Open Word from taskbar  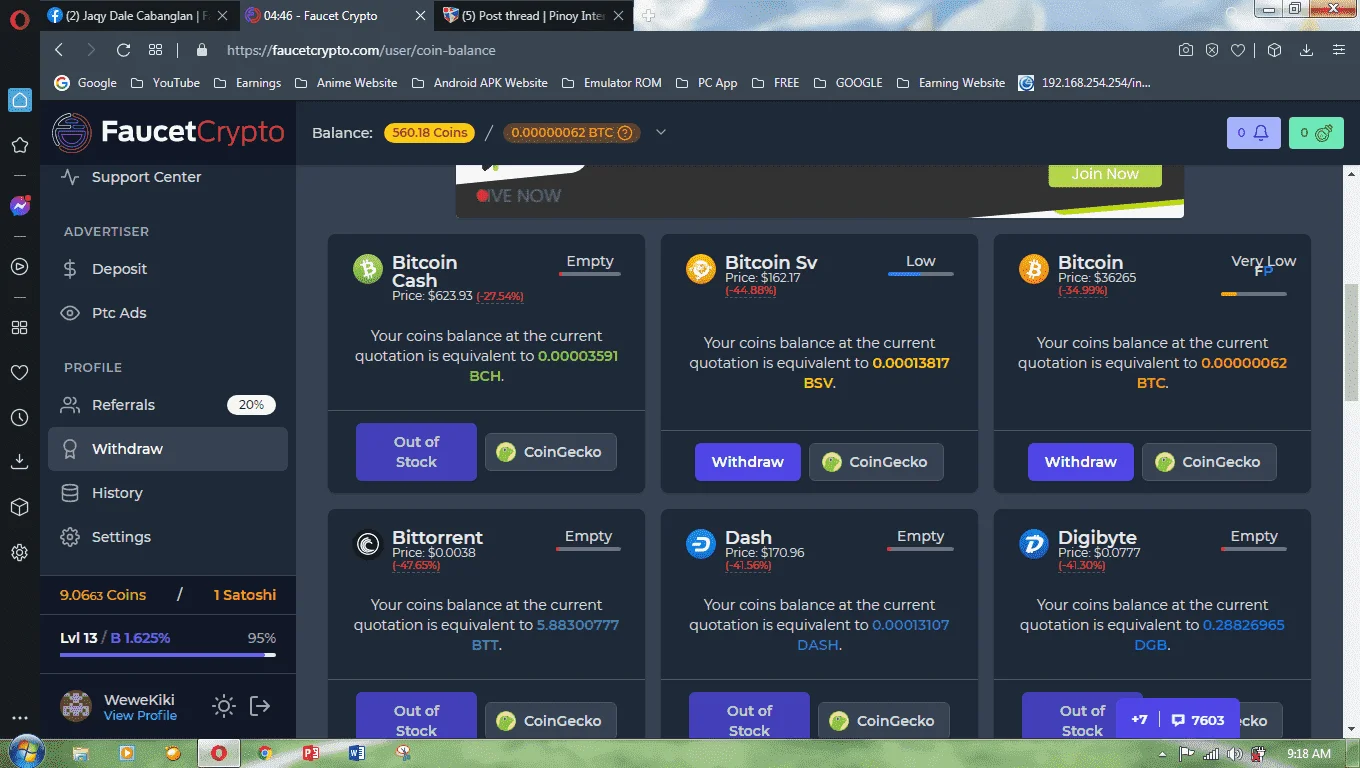coord(356,753)
